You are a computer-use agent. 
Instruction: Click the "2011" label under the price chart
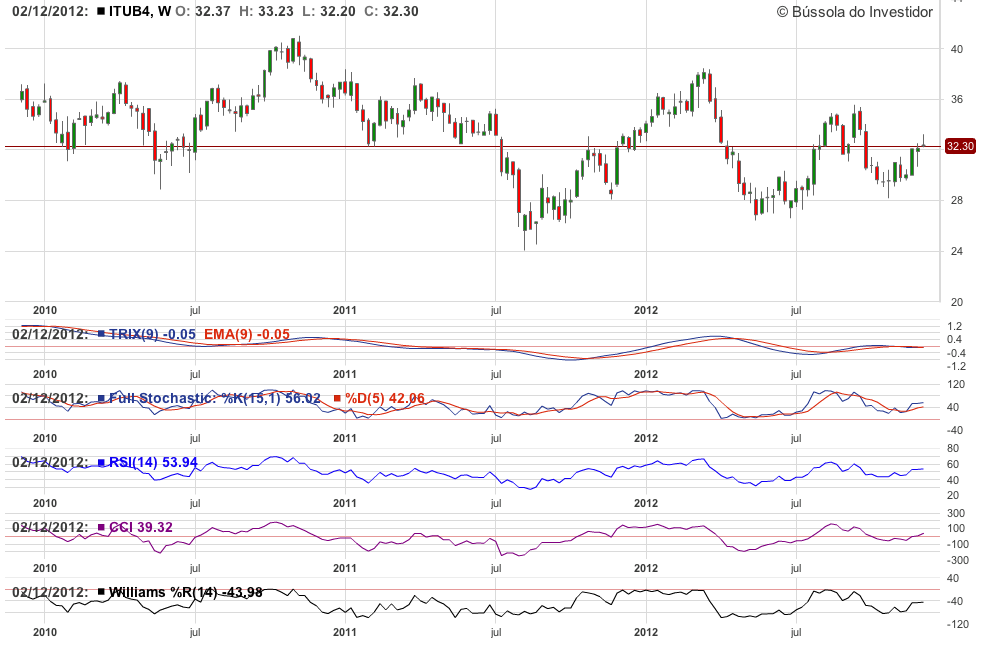(x=345, y=310)
